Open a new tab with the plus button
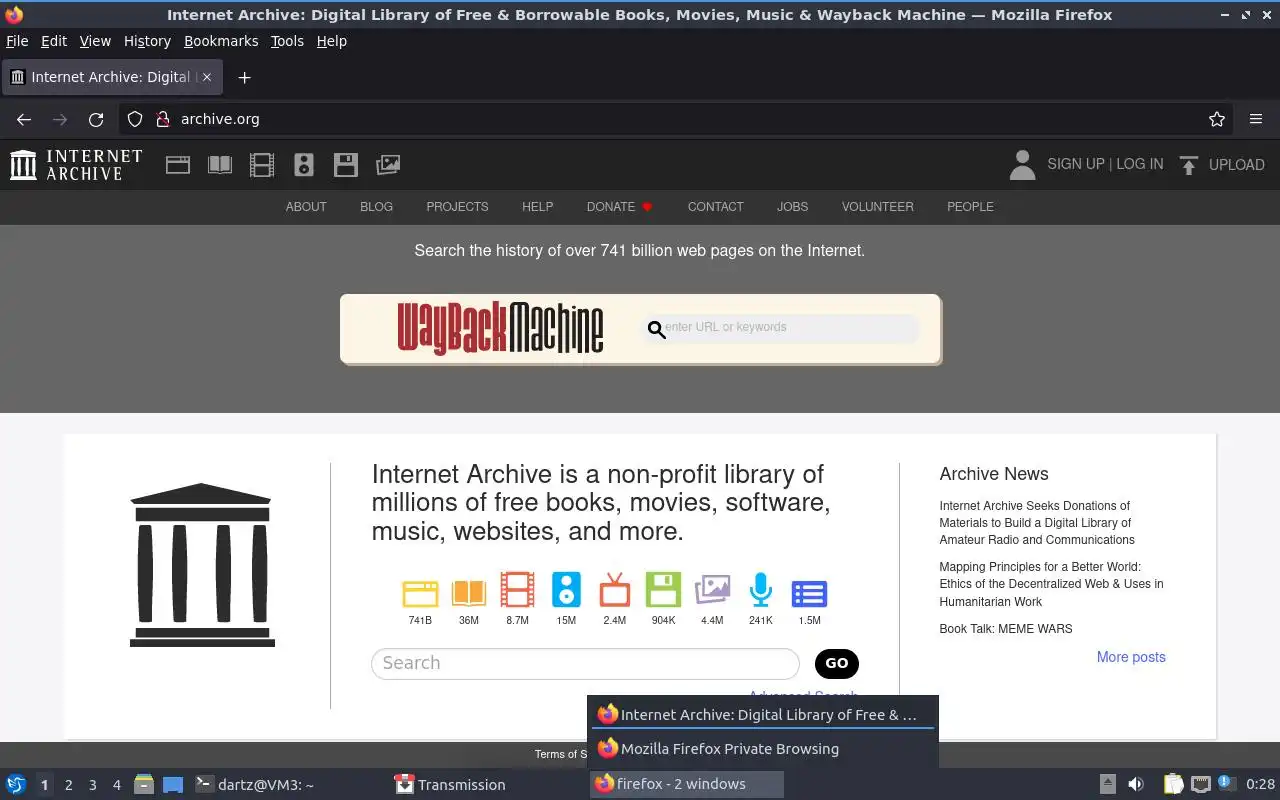Screen dimensions: 1280x800 (x=244, y=77)
